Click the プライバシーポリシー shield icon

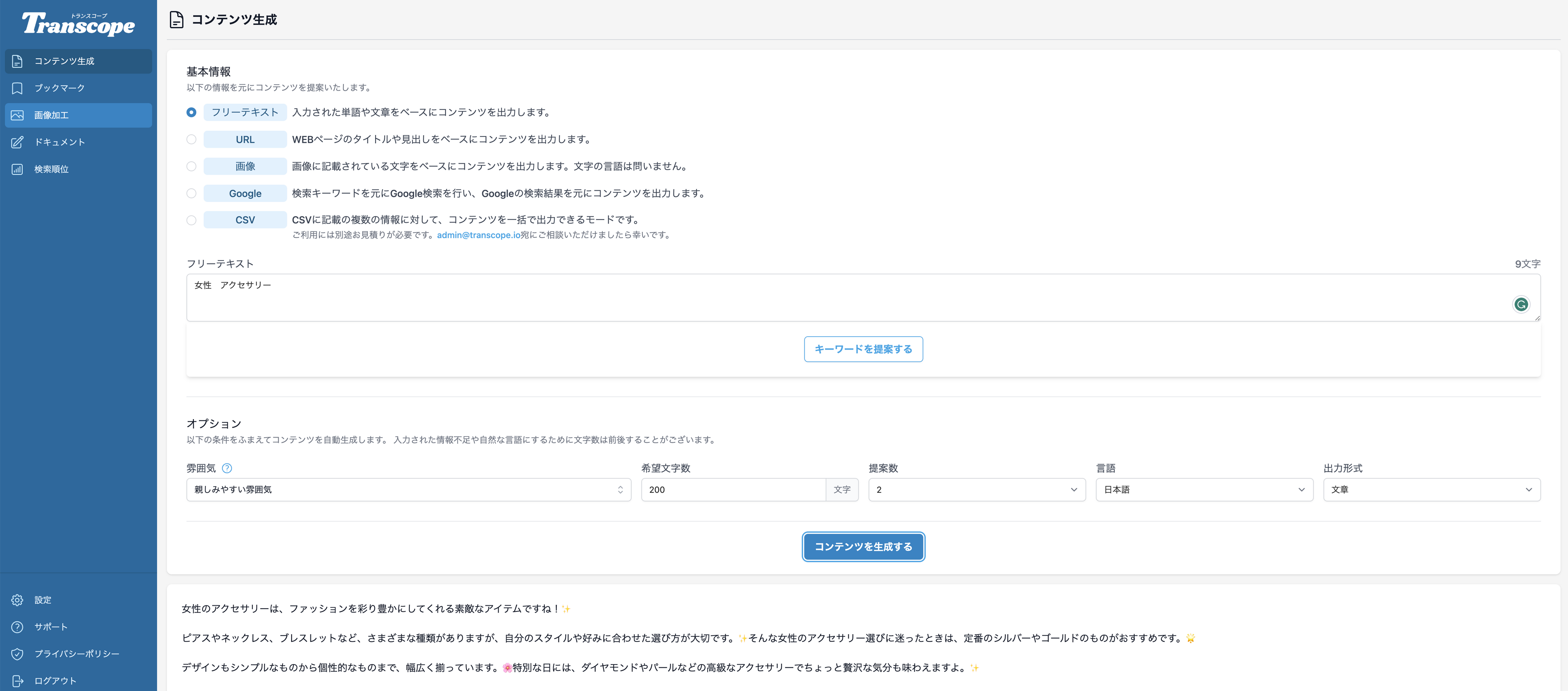[x=17, y=654]
